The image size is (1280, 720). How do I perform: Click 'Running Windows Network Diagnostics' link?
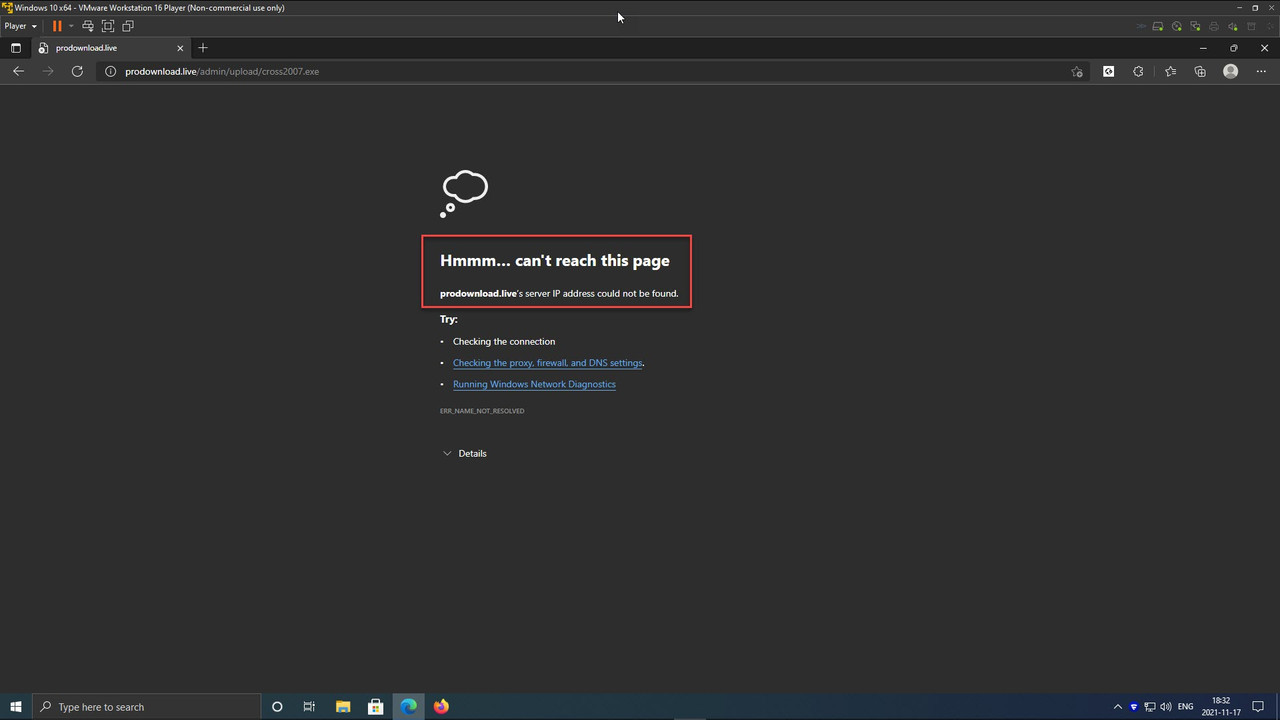(x=534, y=384)
